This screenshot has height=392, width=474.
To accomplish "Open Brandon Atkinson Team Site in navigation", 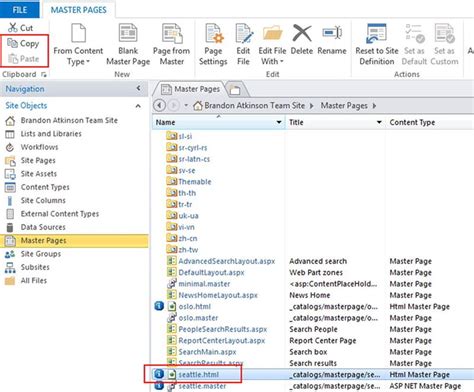I will pyautogui.click(x=69, y=120).
